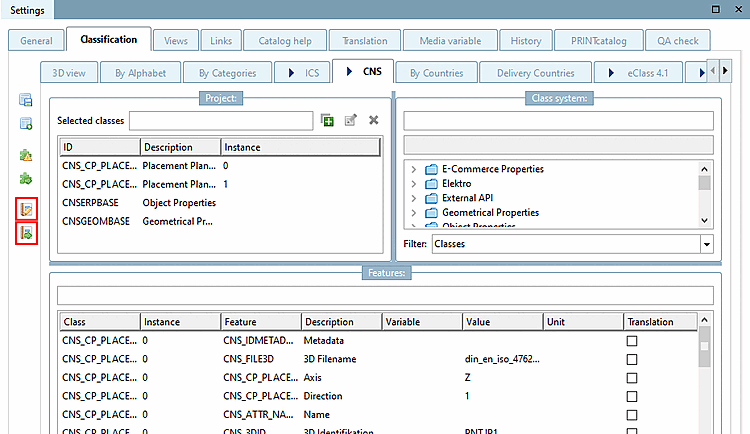This screenshot has height=434, width=750.
Task: Open the Filter Classes dropdown
Action: coord(706,244)
